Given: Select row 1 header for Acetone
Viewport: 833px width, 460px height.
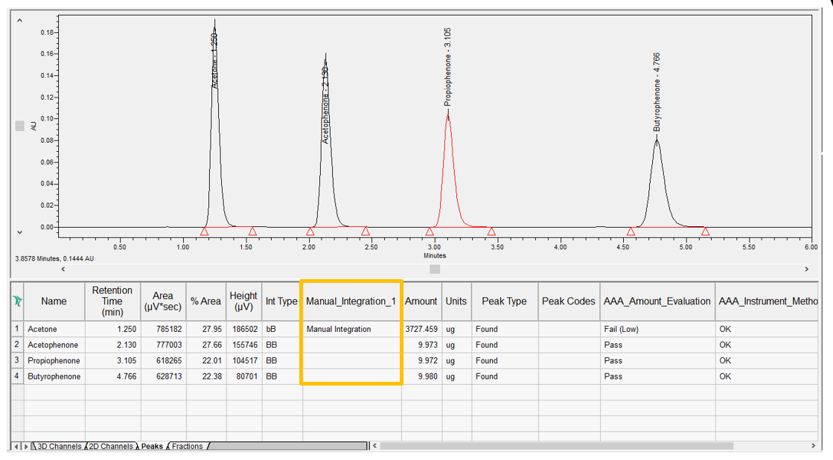Looking at the screenshot, I should (16, 329).
